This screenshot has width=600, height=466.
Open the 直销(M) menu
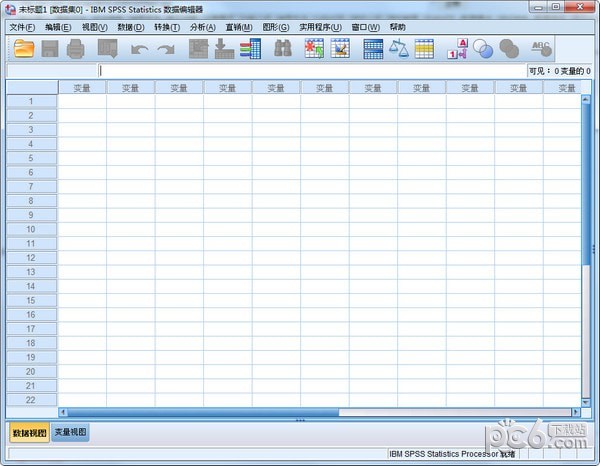239,27
